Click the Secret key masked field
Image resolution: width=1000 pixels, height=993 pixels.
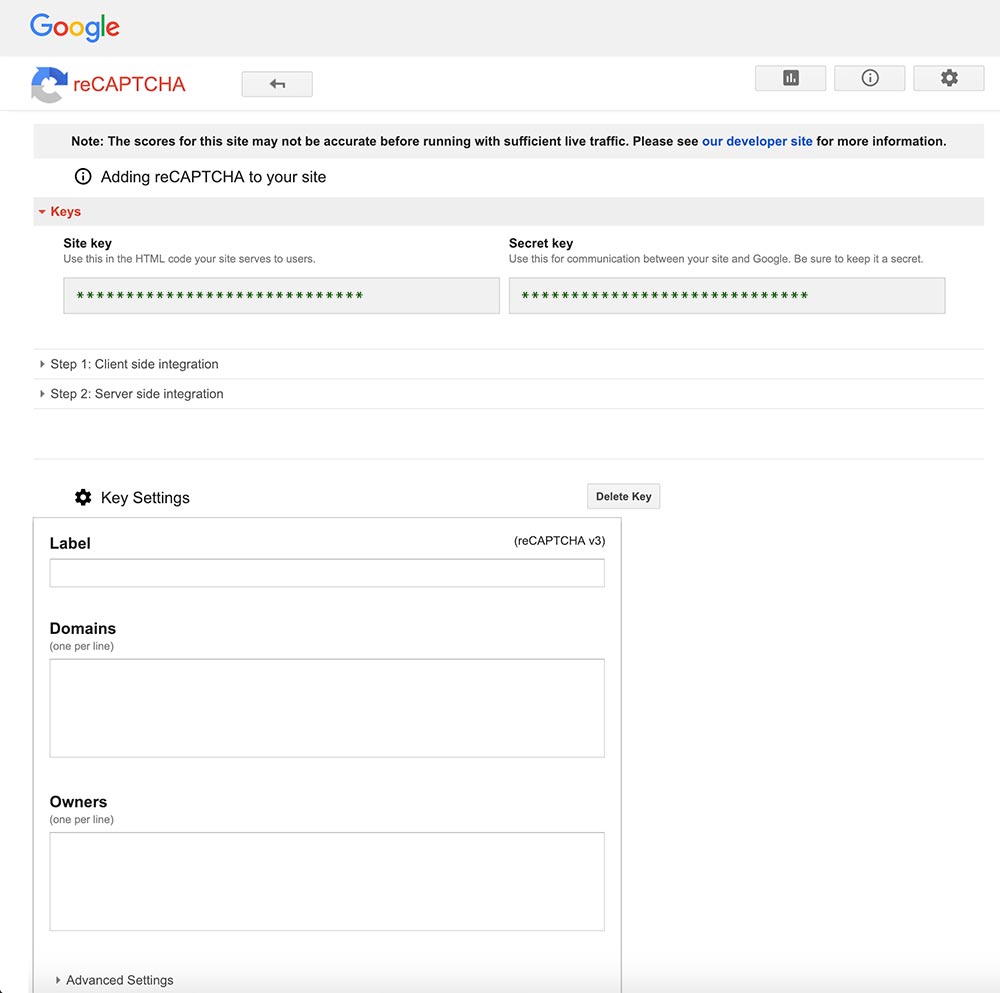coord(726,295)
